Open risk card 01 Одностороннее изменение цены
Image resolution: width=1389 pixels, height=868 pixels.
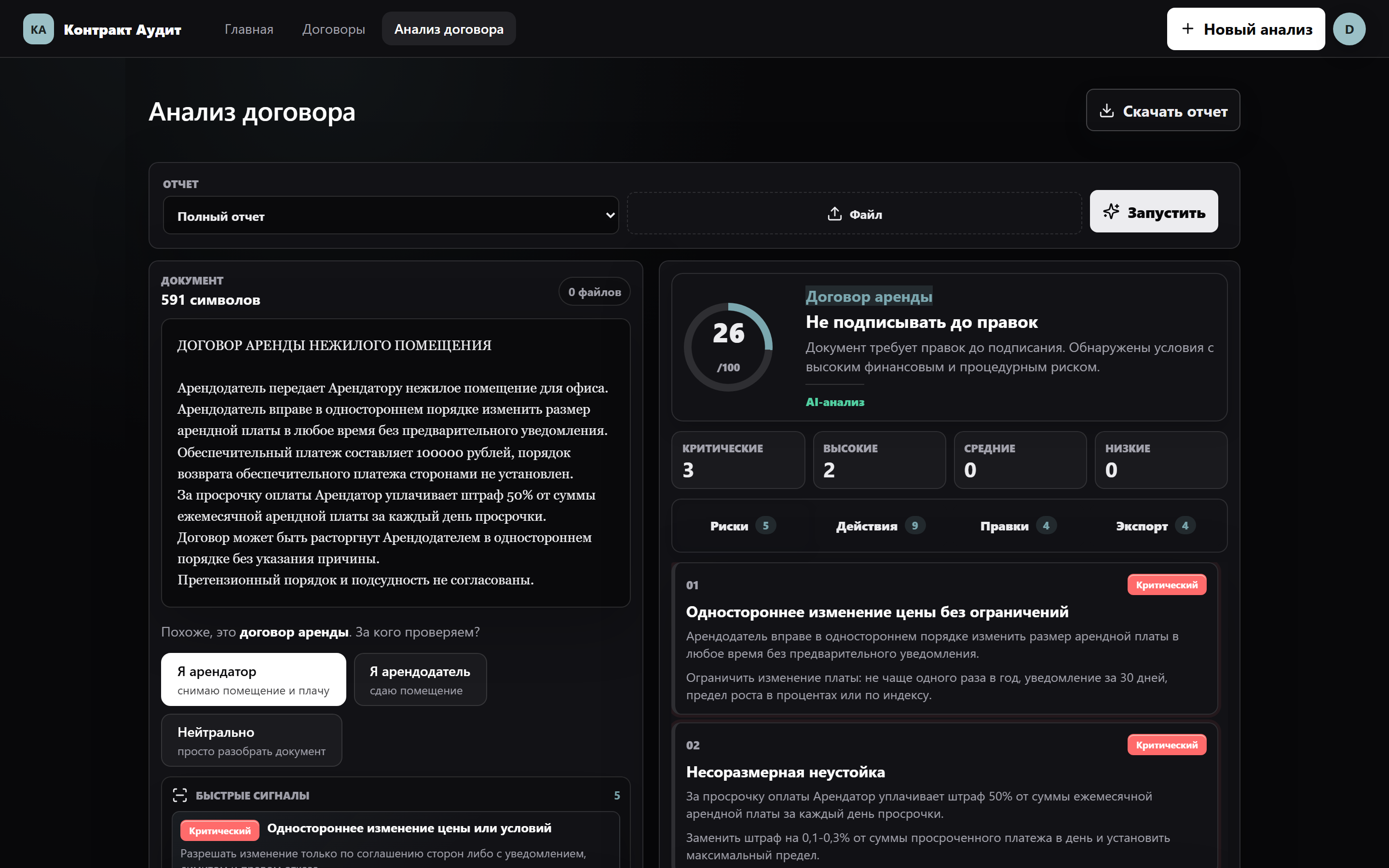click(946, 638)
